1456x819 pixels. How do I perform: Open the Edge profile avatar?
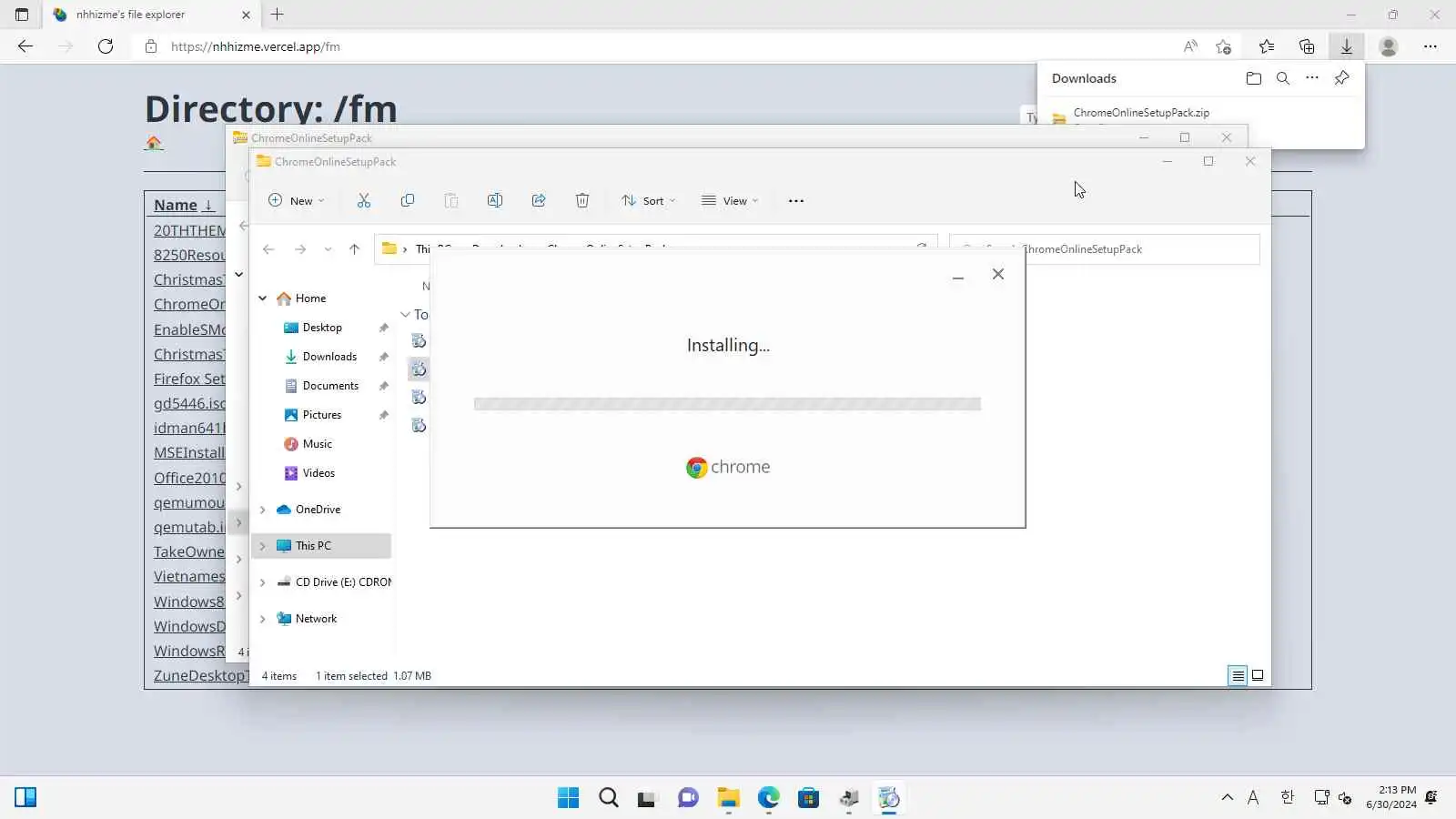pyautogui.click(x=1389, y=46)
